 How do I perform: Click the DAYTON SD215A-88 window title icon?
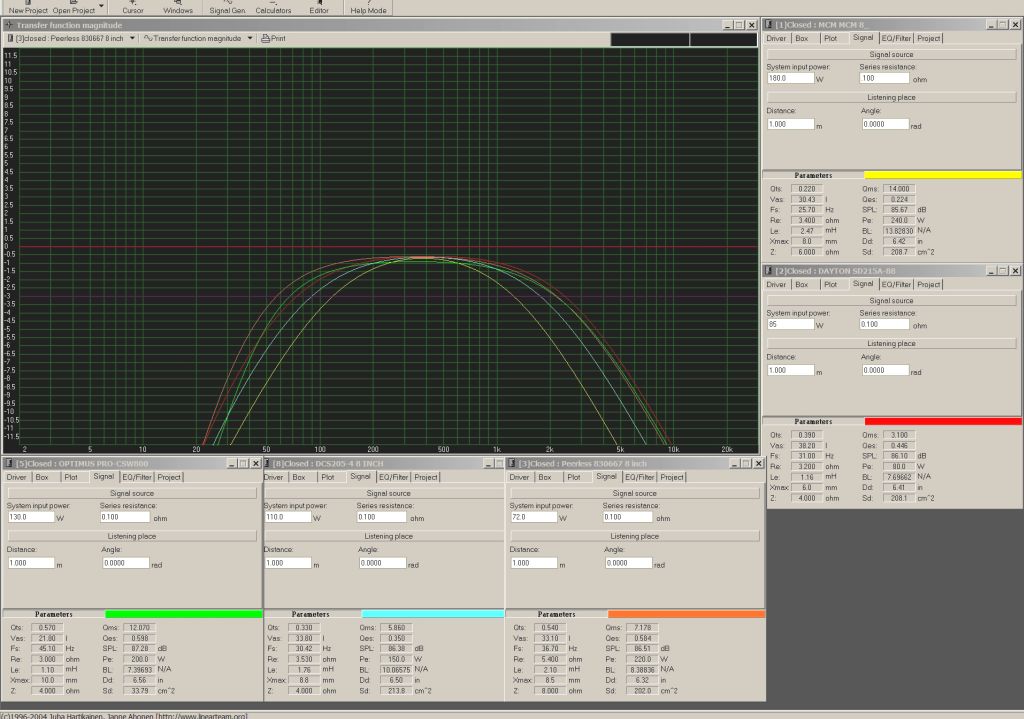point(769,271)
